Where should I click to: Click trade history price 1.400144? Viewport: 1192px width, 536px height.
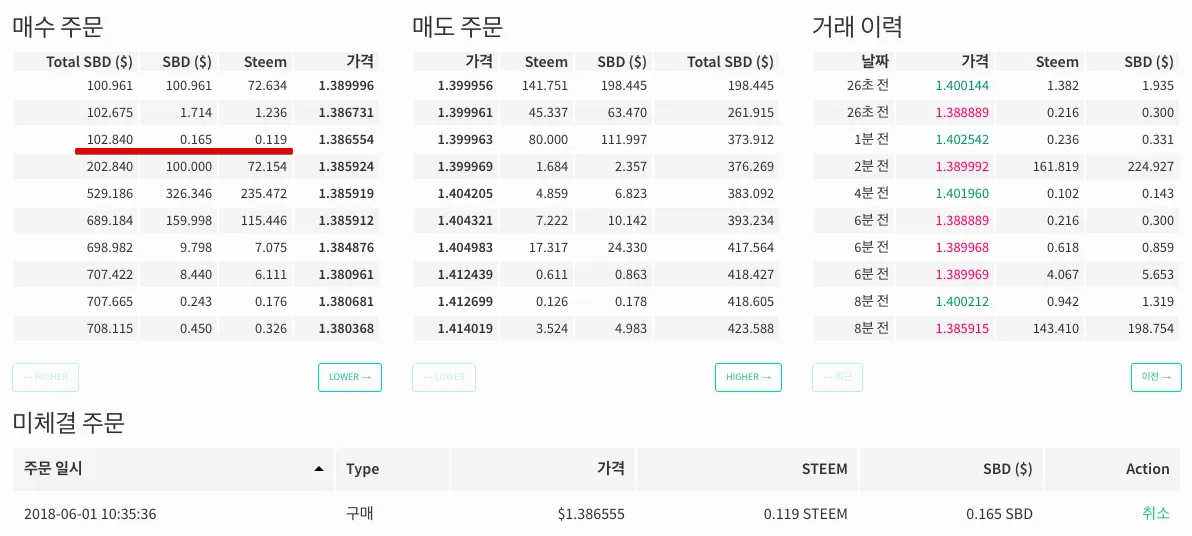[x=962, y=86]
